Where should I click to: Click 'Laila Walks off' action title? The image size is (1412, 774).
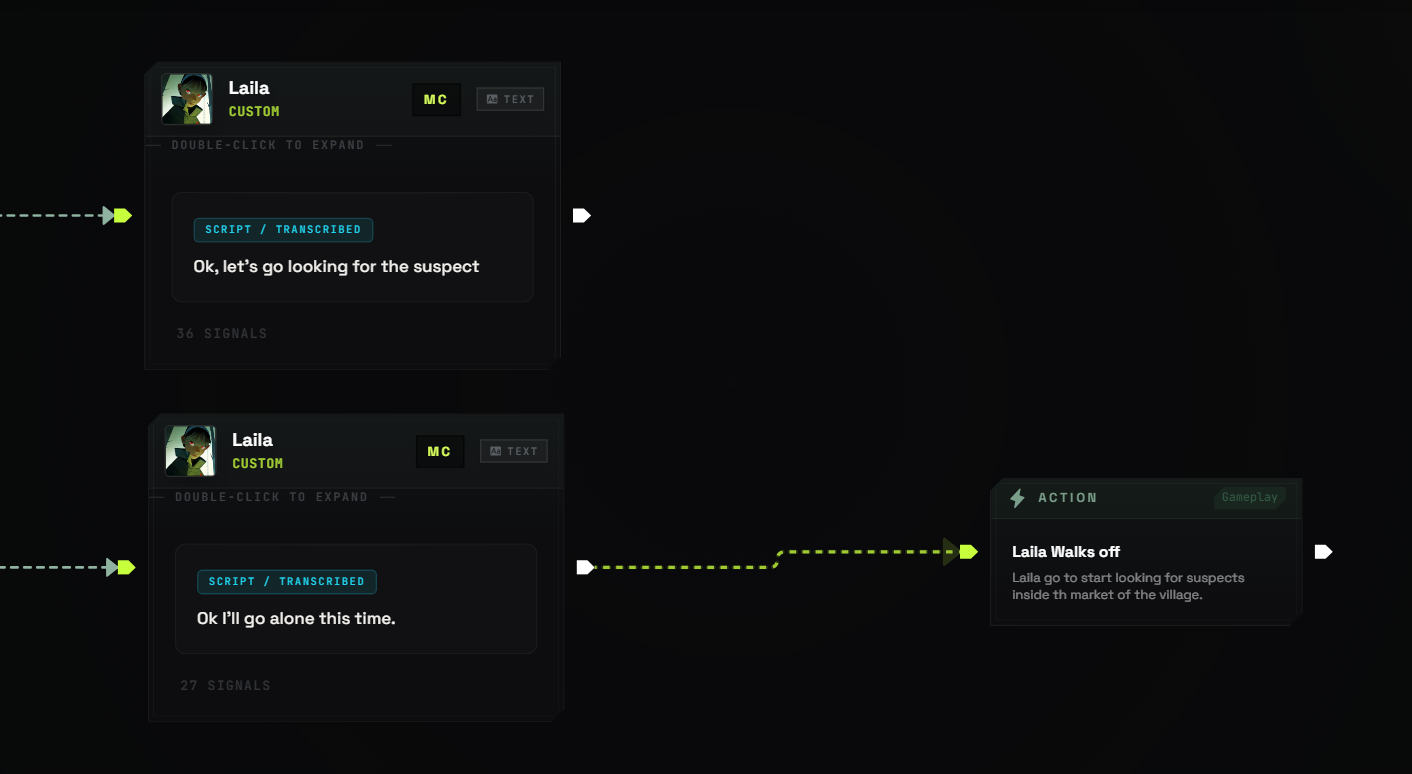1066,552
